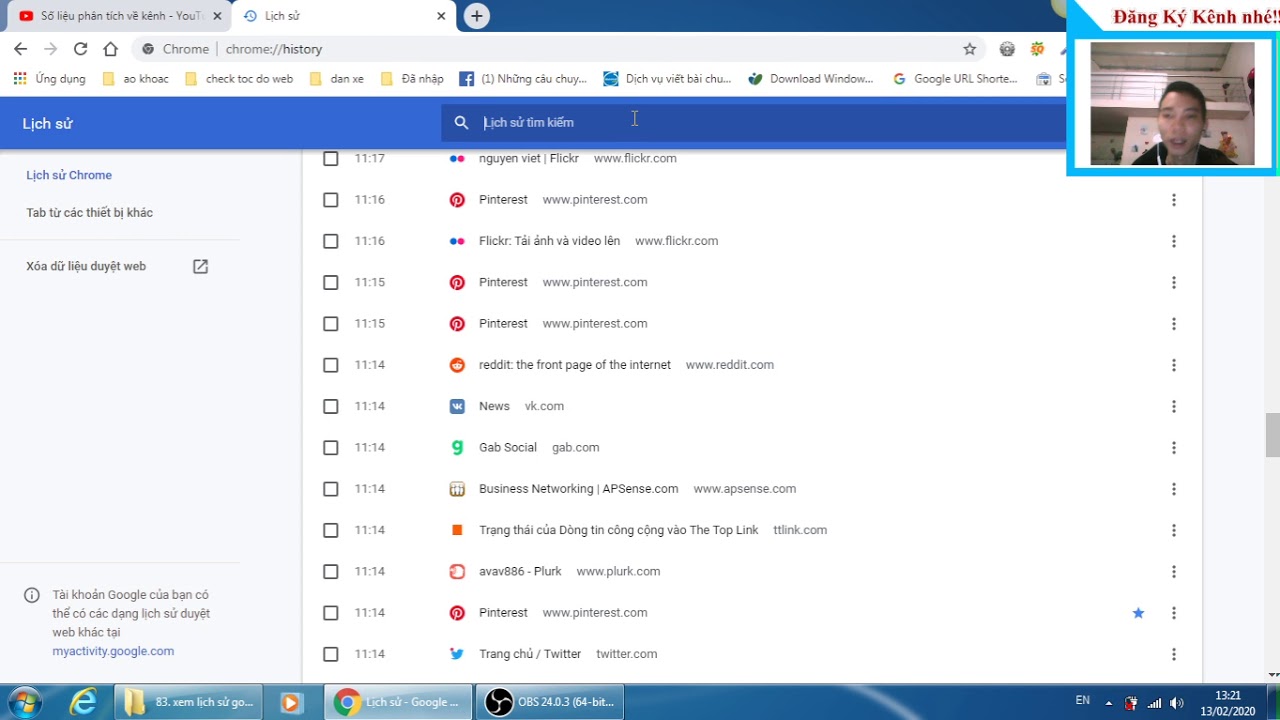Viewport: 1280px width, 720px height.
Task: Tick the checkbox for nguyen viet | Flickr
Action: pos(331,158)
